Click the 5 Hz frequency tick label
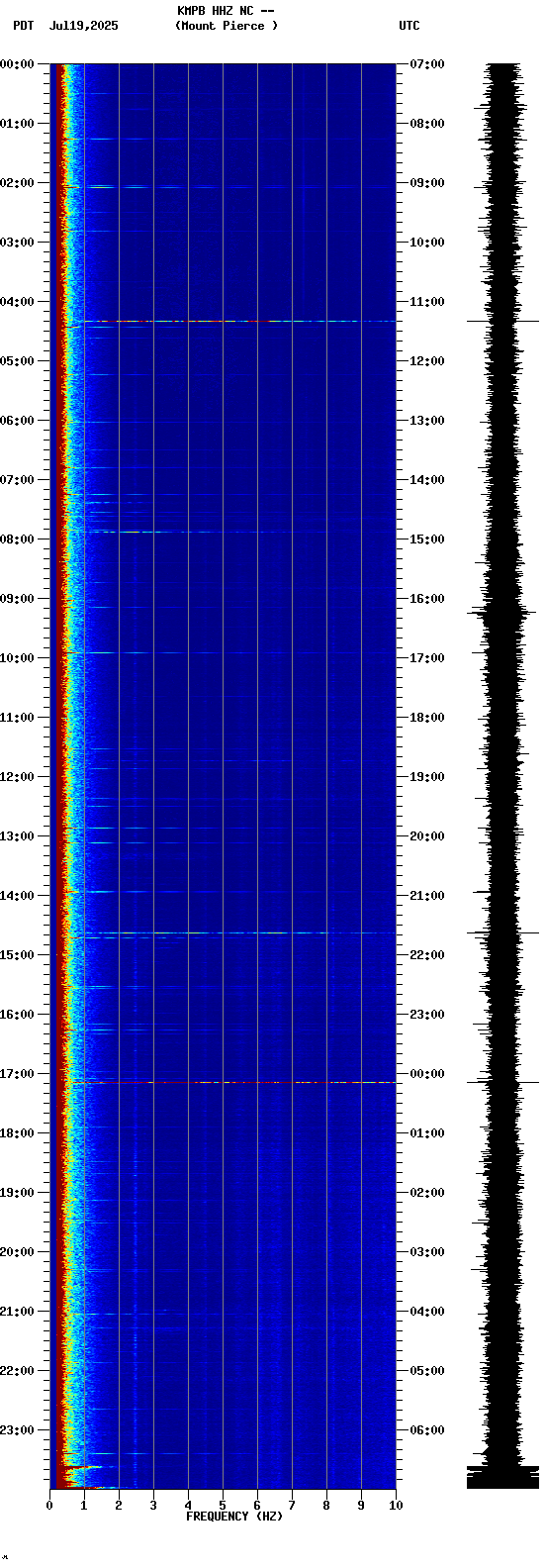The width and height of the screenshot is (546, 1568). coord(223,1506)
